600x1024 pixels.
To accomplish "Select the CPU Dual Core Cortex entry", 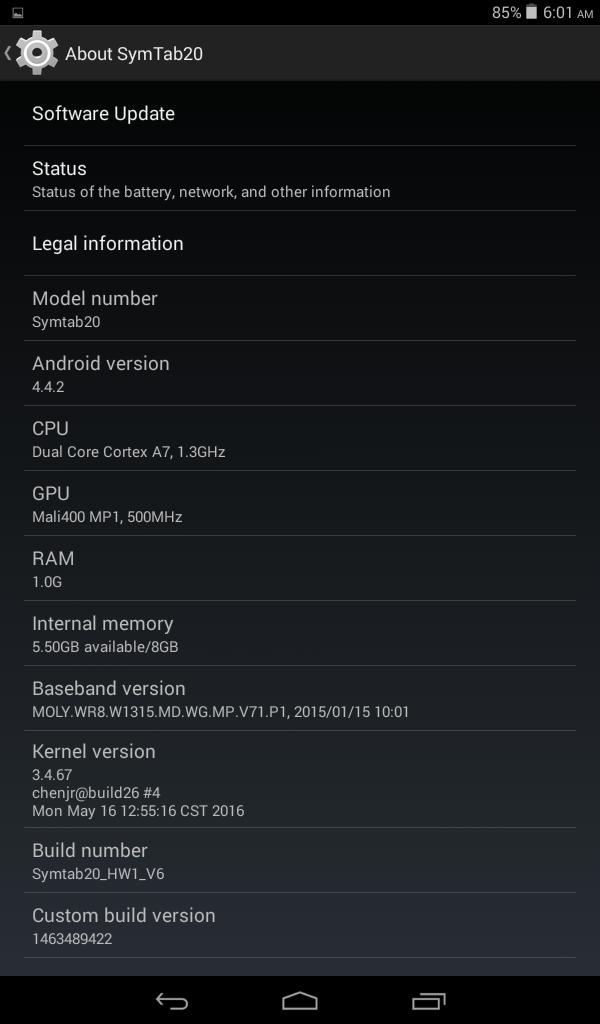I will (300, 438).
